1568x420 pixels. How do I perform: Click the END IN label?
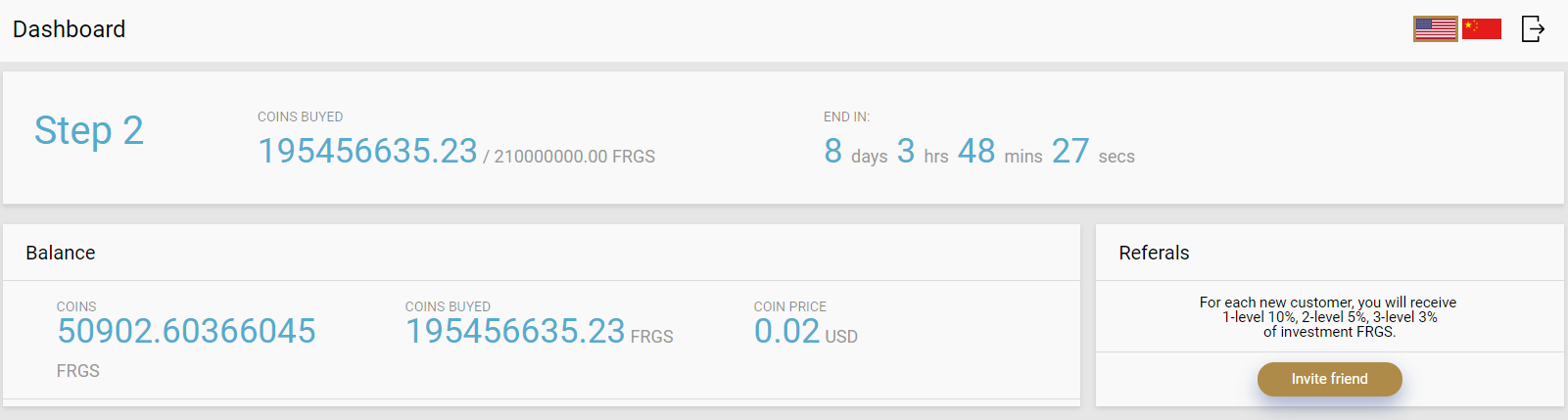pos(846,117)
